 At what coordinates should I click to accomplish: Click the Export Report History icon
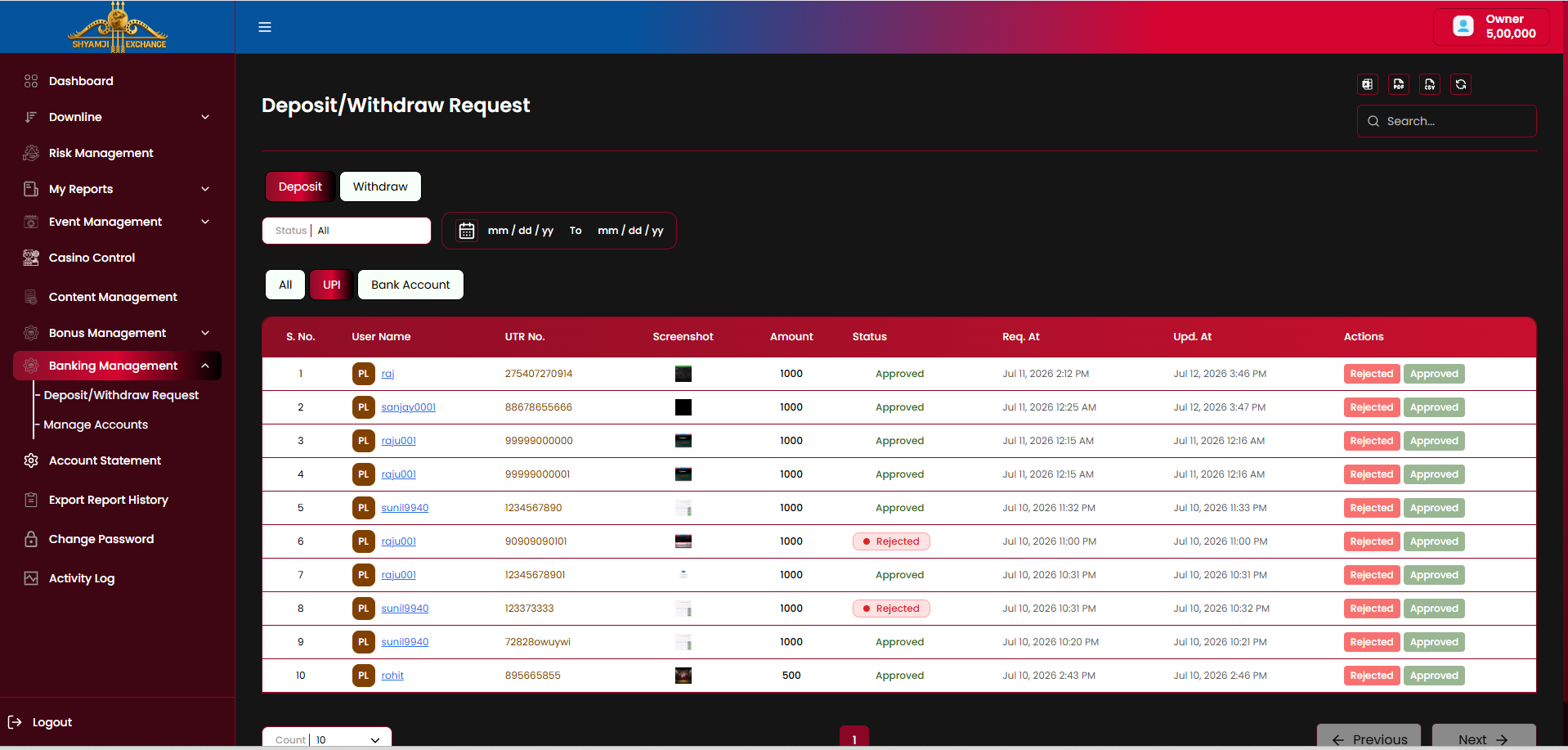(31, 500)
